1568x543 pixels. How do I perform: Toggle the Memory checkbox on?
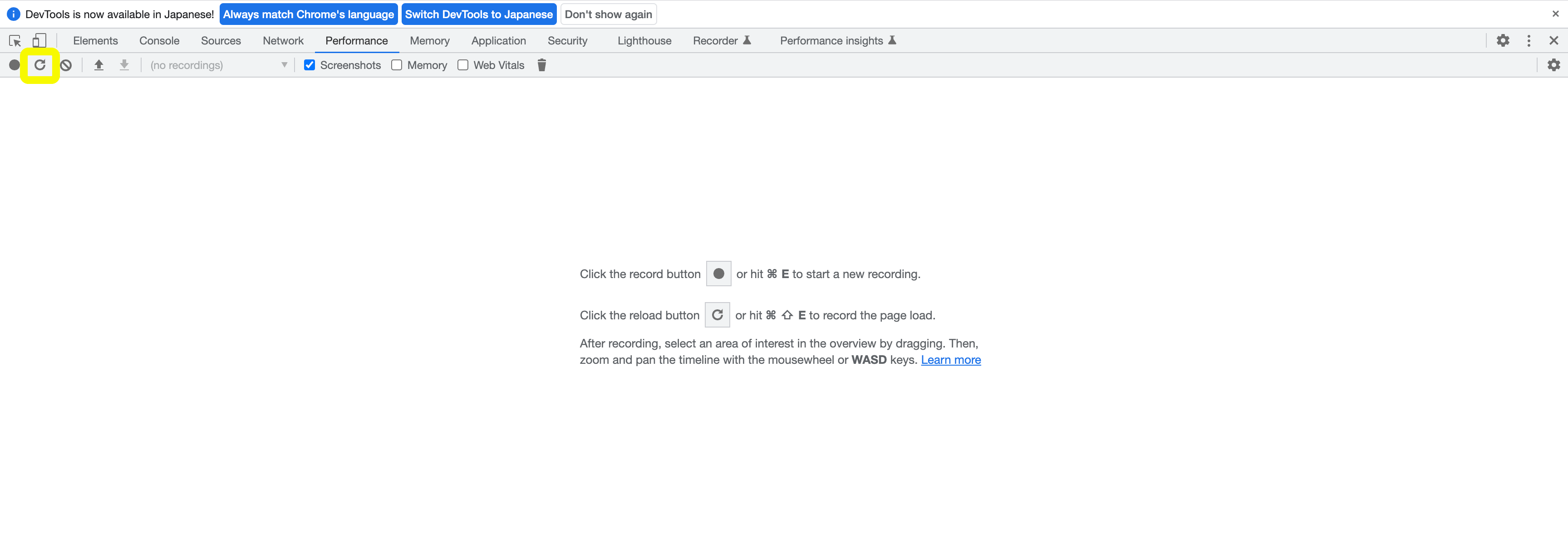click(397, 66)
